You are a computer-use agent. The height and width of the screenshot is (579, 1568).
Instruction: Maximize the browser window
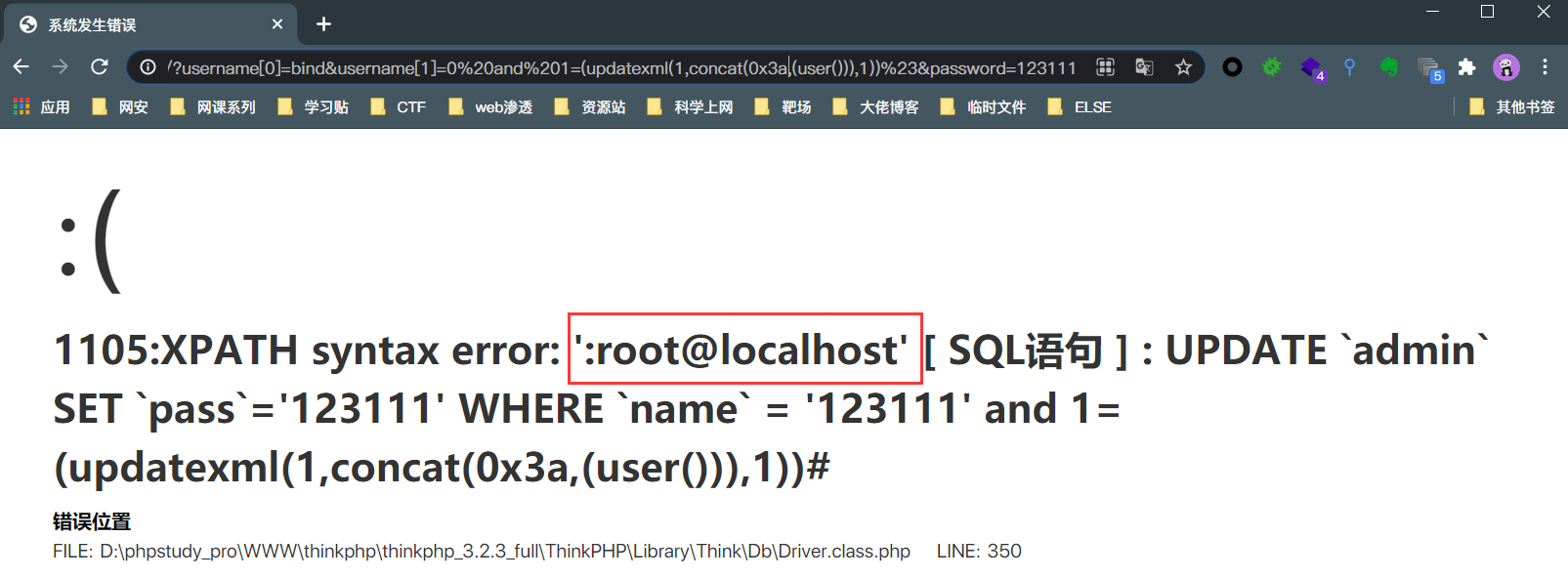pos(1487,12)
